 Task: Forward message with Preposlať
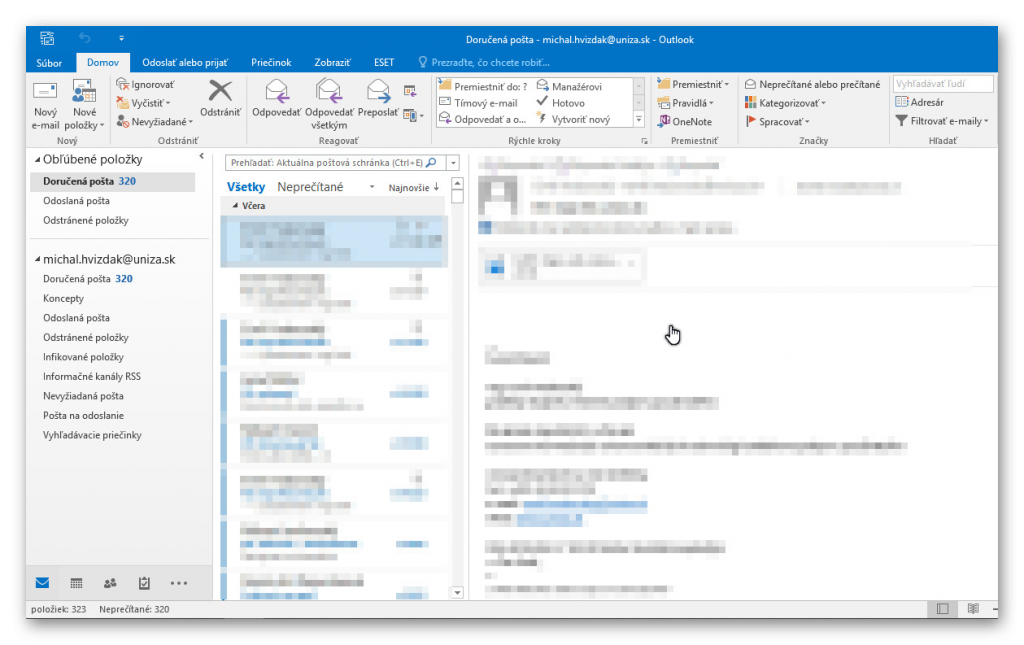[x=378, y=99]
